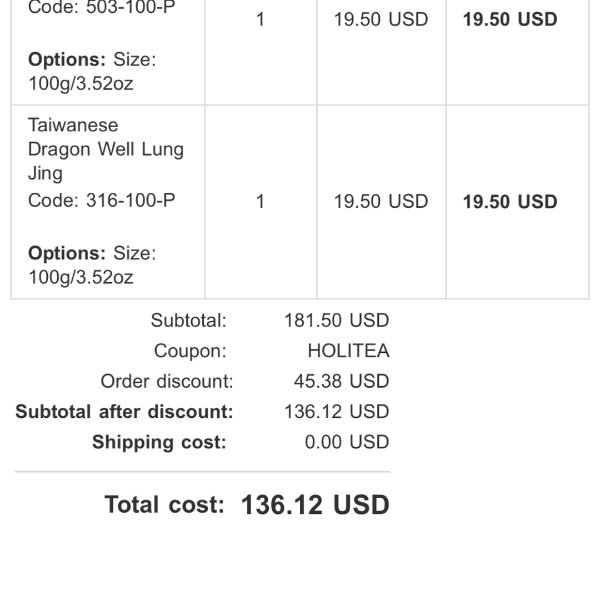Click the Coupon: label

click(190, 351)
